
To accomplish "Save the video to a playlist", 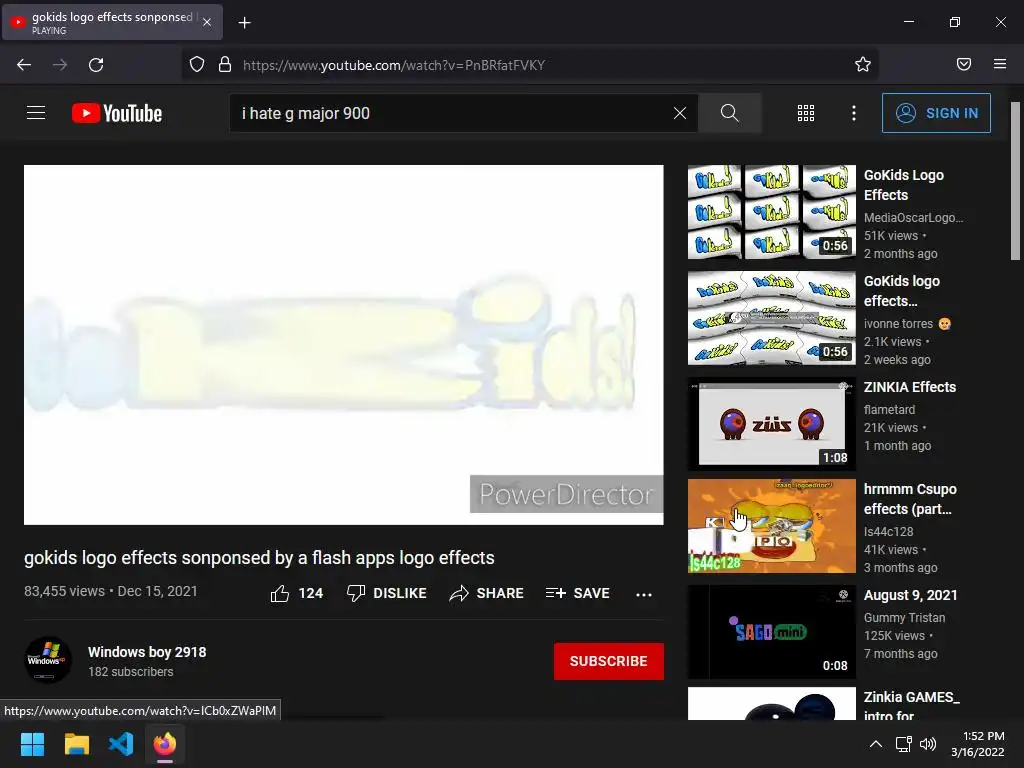I will (578, 593).
